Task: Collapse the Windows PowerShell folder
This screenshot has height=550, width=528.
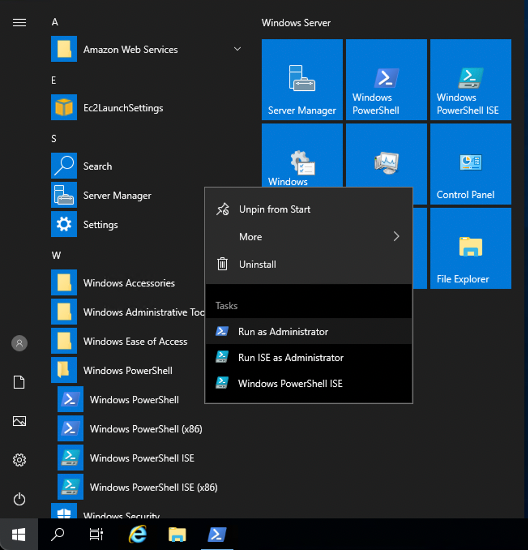Action: (126, 370)
